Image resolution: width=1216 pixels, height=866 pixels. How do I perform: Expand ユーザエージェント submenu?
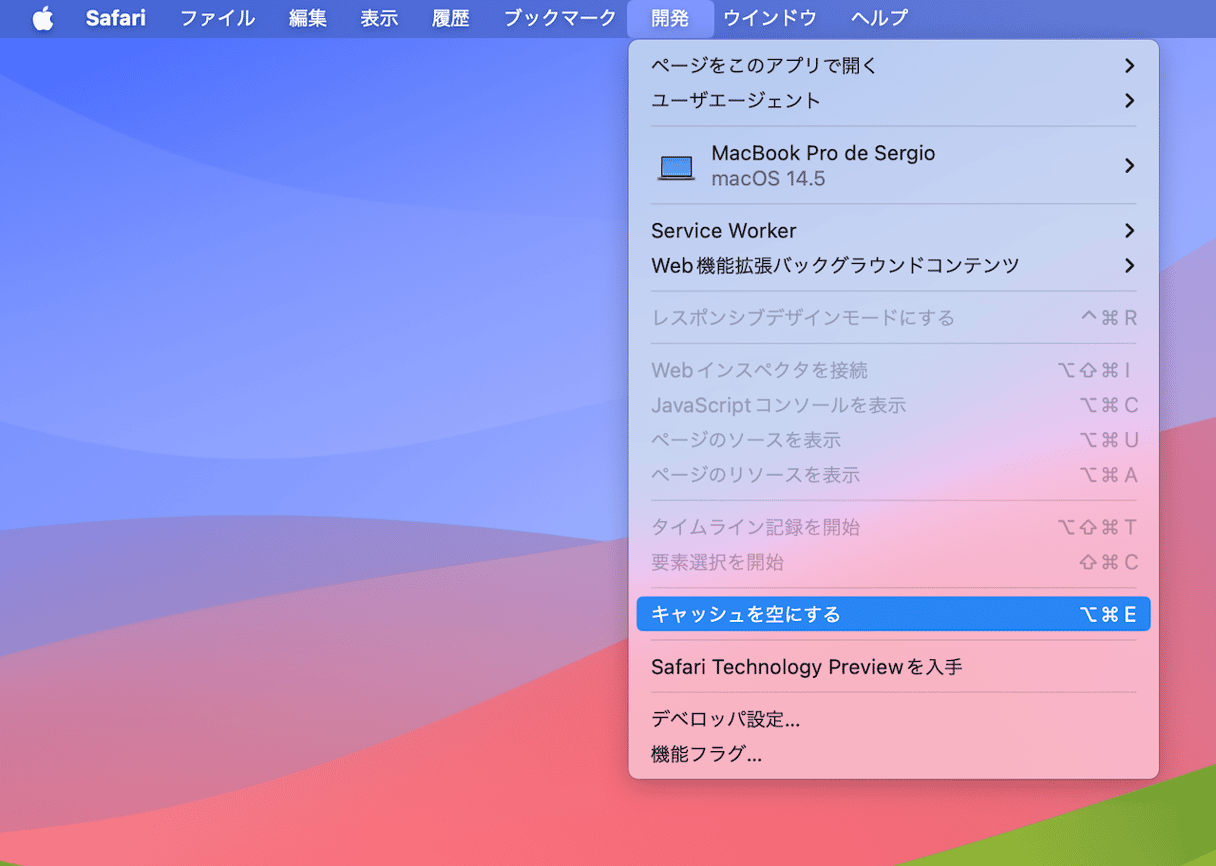(x=893, y=101)
